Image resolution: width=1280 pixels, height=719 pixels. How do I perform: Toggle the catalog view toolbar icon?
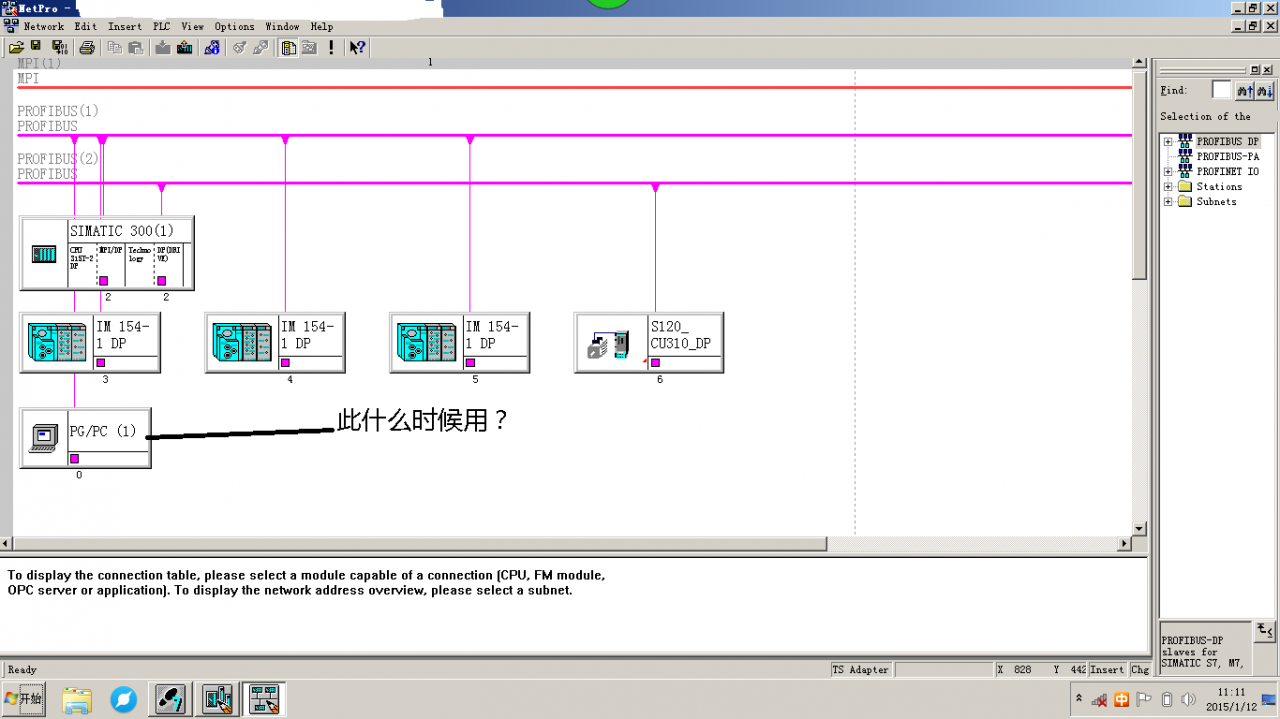(288, 47)
